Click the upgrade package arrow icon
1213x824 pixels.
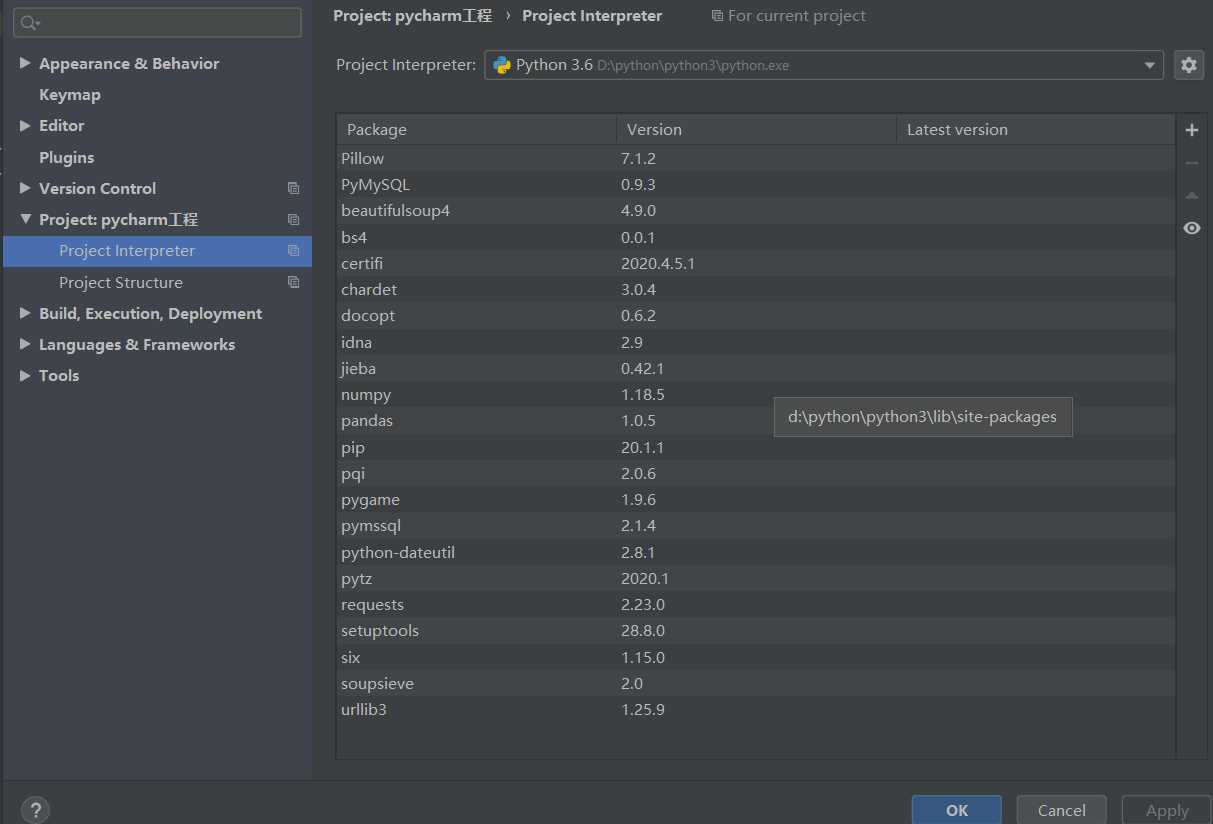coord(1191,196)
